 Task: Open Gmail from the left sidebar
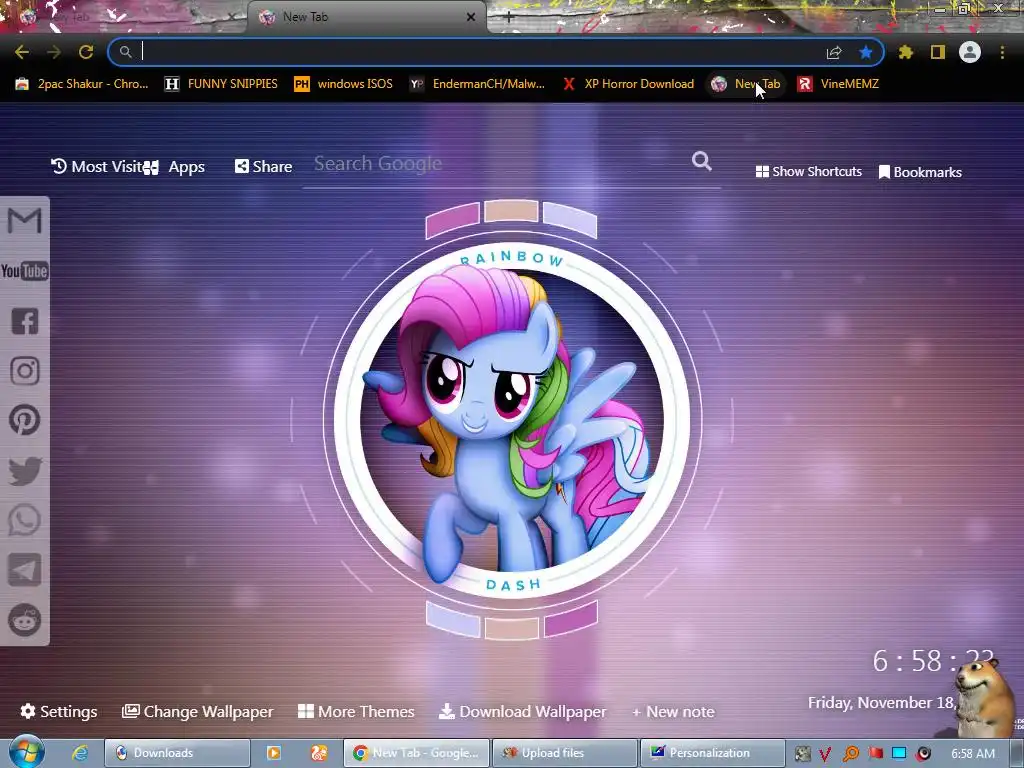click(x=24, y=220)
